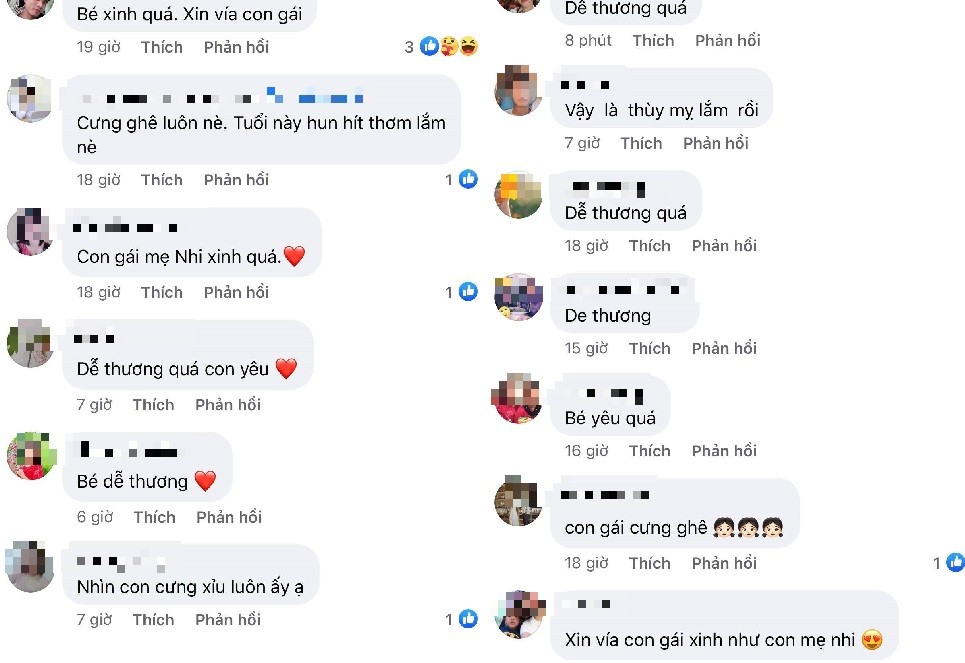This screenshot has height=663, width=965.
Task: Reply to the 'De thương' comment
Action: [x=724, y=348]
